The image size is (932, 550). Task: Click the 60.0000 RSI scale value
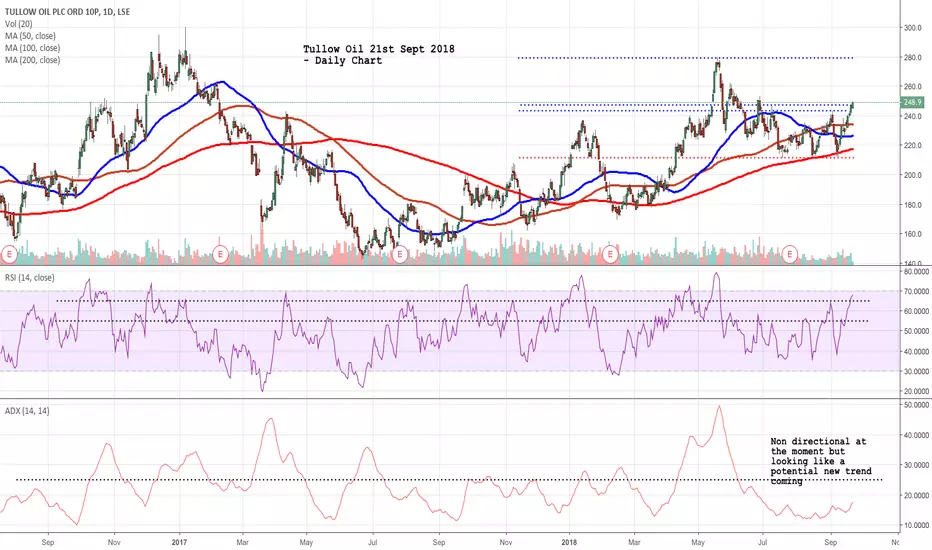(x=917, y=311)
